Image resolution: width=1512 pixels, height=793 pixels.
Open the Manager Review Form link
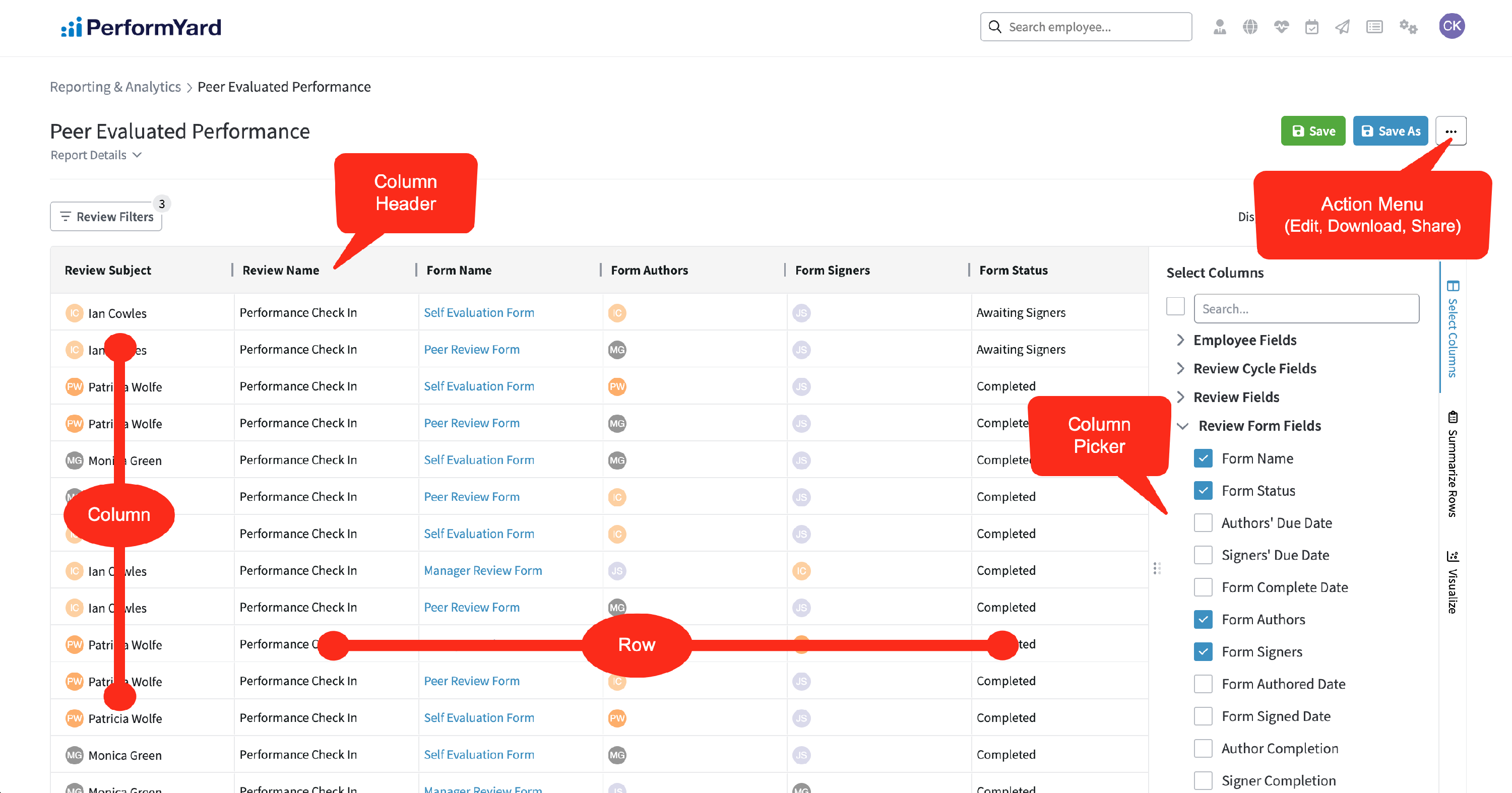[x=482, y=570]
